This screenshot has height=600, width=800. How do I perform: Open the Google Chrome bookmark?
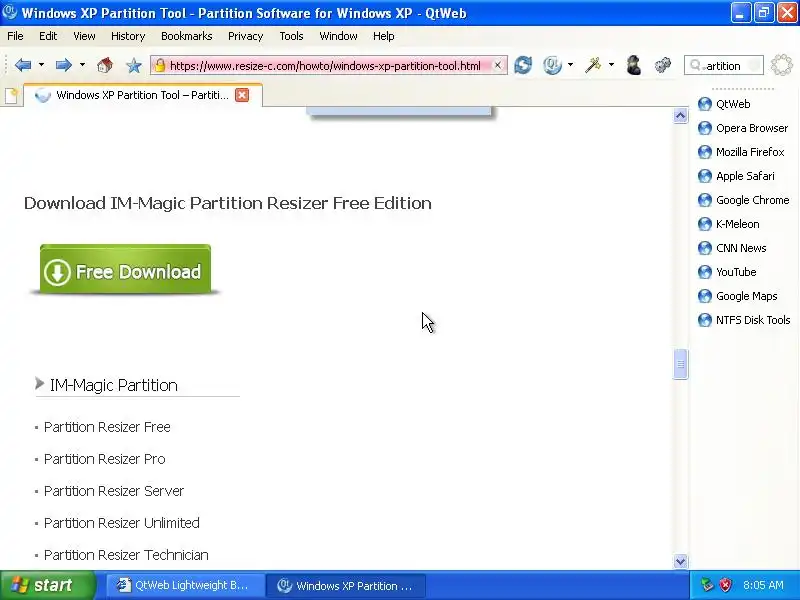pyautogui.click(x=743, y=200)
